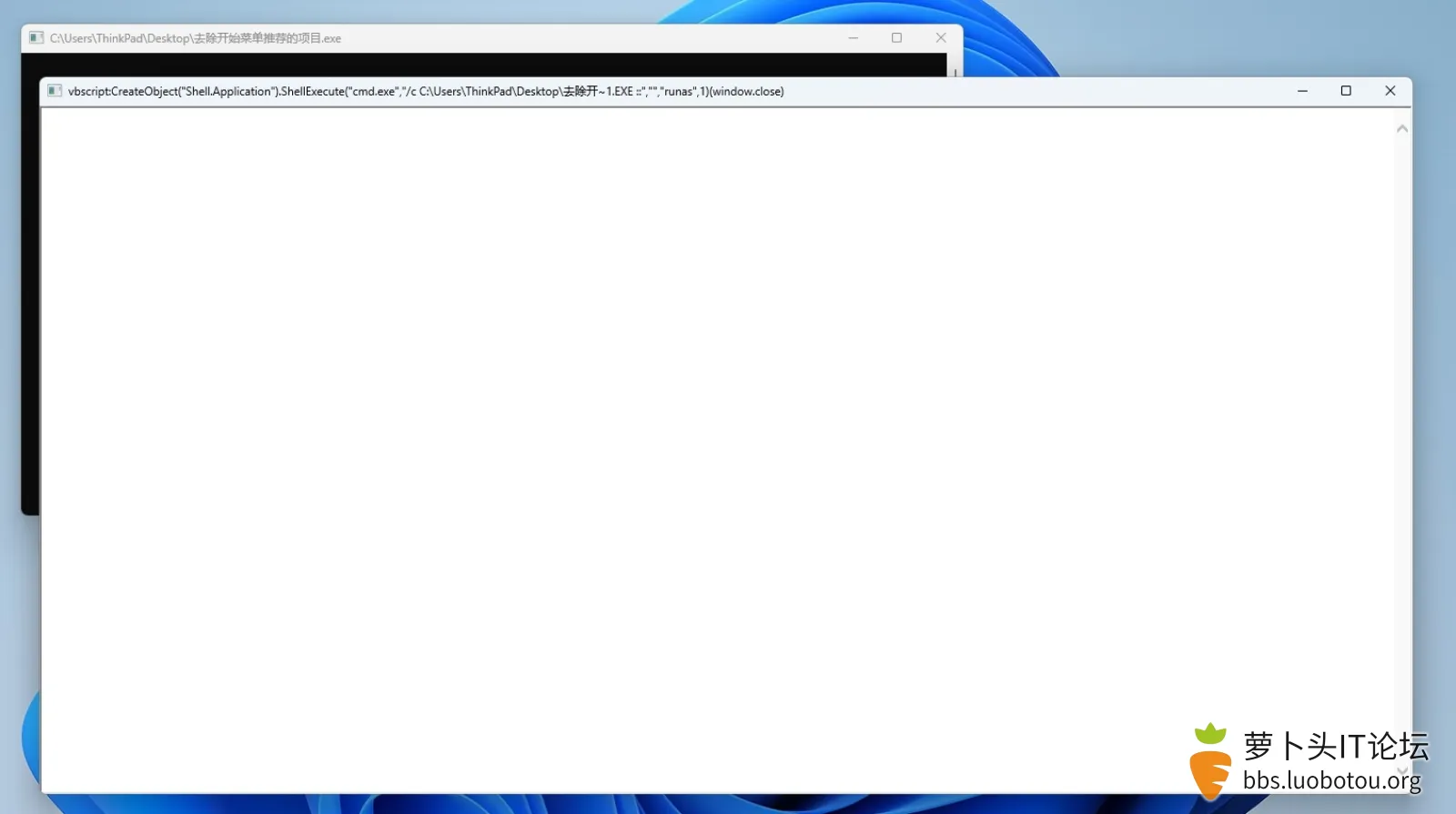Minimize the background .exe console window
The image size is (1456, 814).
tap(853, 38)
